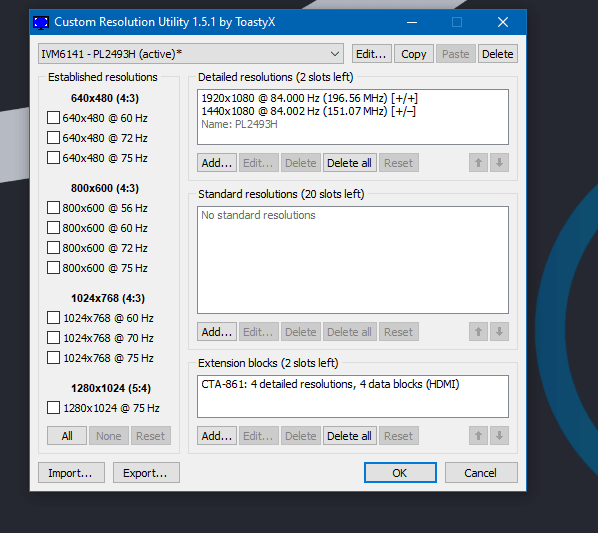Enable 1024x768 @ 60 Hz resolution
Screen dimensions: 598x533
[53, 318]
